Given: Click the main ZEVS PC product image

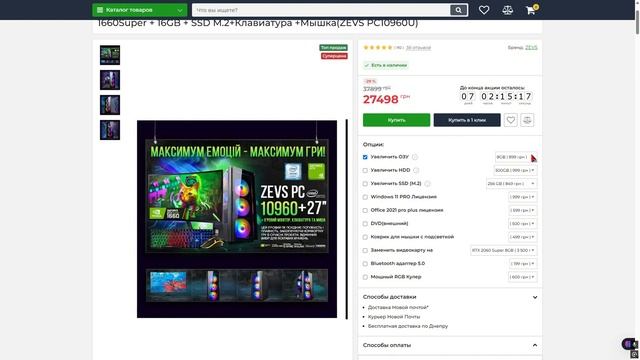Looking at the screenshot, I should (x=237, y=219).
